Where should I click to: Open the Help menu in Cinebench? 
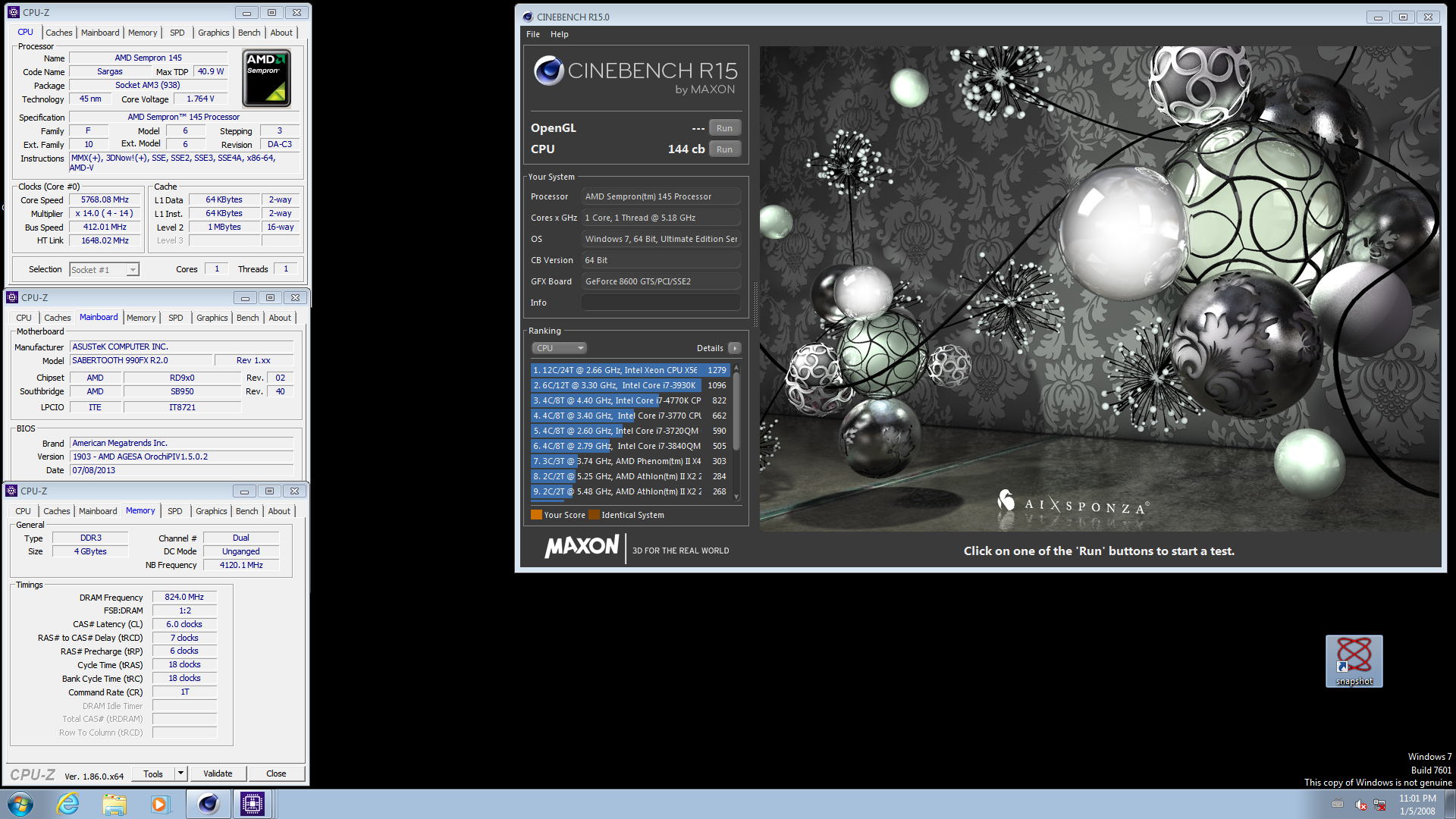[560, 34]
